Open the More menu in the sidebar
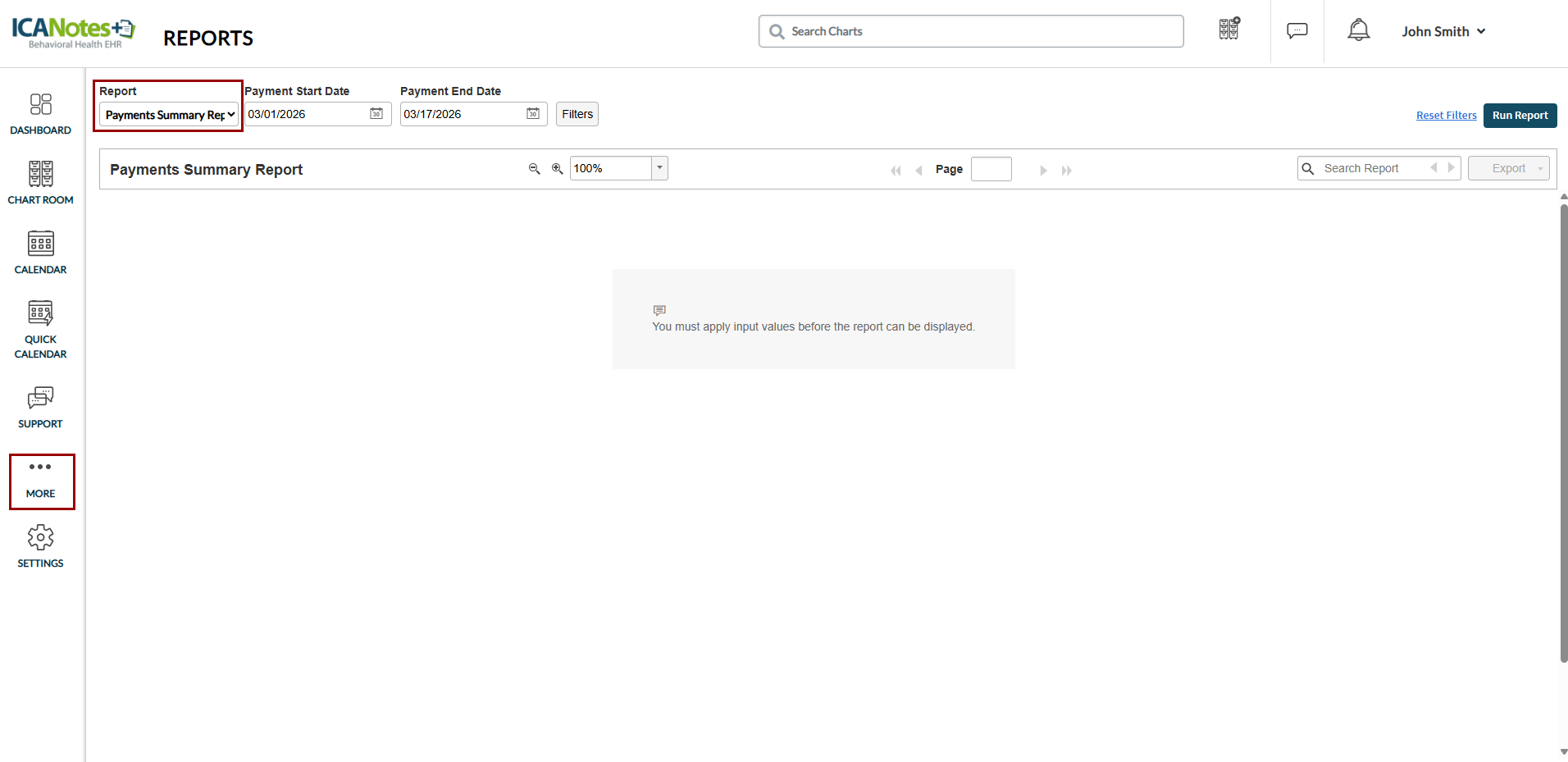The image size is (1568, 762). coord(41,481)
